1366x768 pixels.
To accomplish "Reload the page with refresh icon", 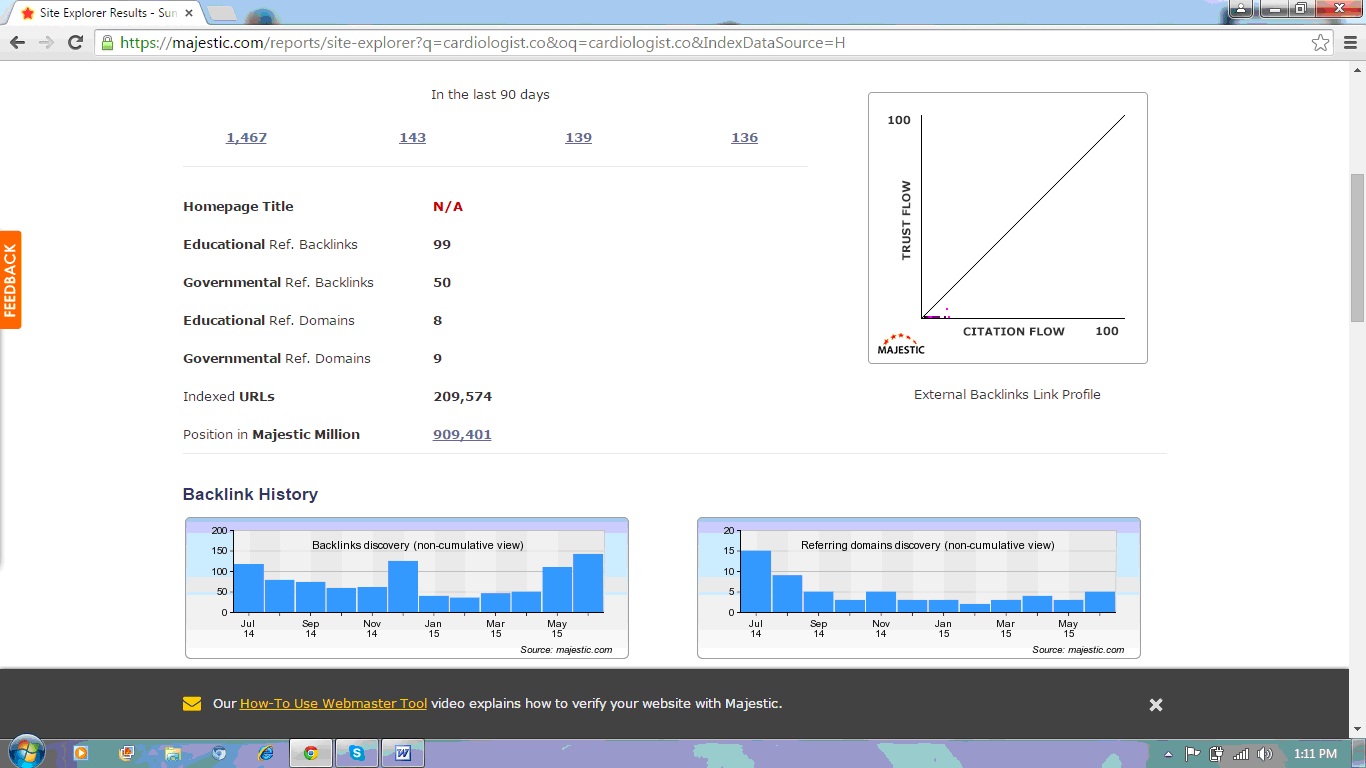I will tap(75, 42).
